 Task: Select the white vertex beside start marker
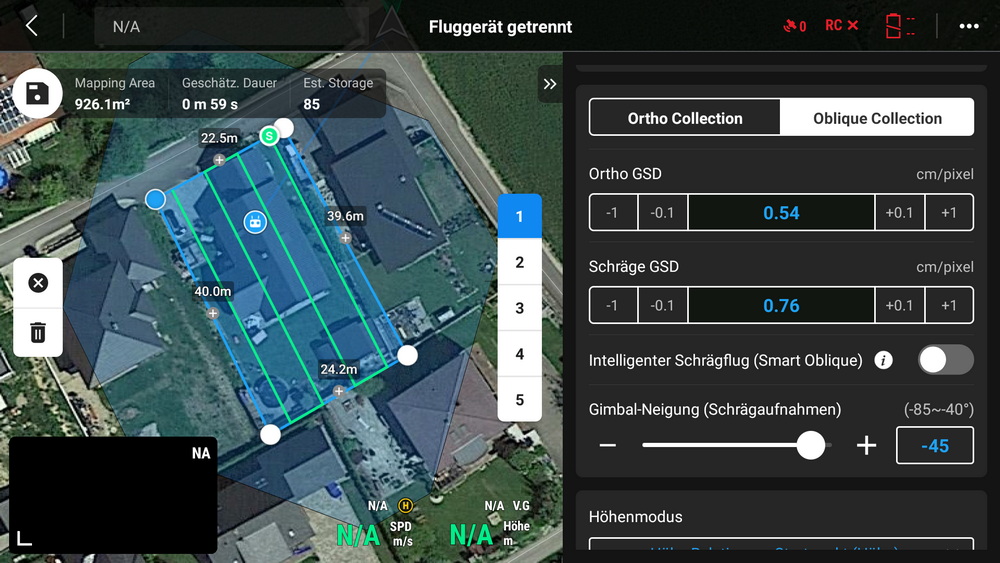(x=284, y=128)
